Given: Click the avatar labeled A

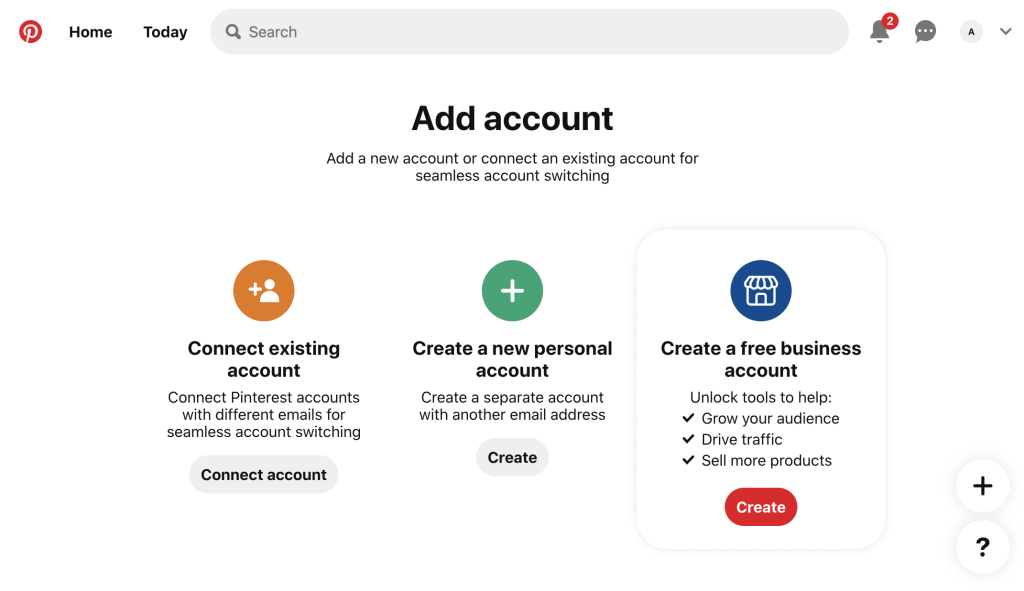Looking at the screenshot, I should (x=970, y=31).
